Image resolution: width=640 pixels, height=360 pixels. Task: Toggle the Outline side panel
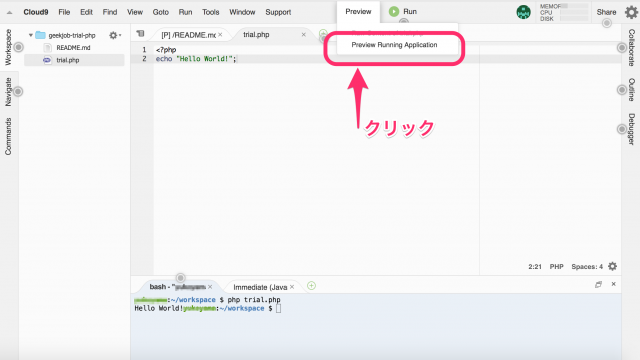[x=631, y=90]
